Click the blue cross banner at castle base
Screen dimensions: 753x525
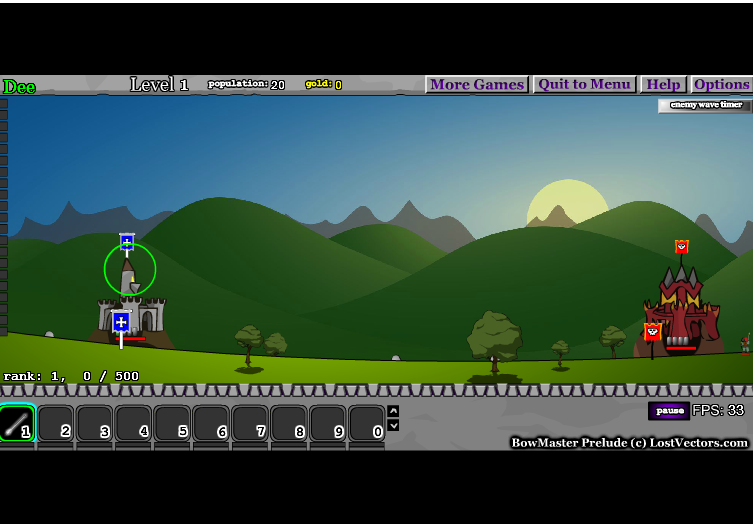(121, 322)
